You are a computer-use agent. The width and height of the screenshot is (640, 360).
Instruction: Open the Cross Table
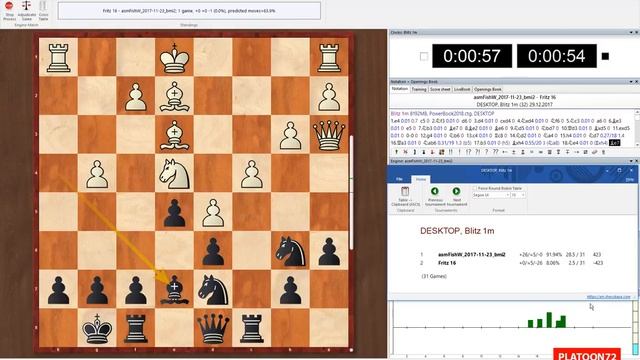pyautogui.click(x=43, y=11)
